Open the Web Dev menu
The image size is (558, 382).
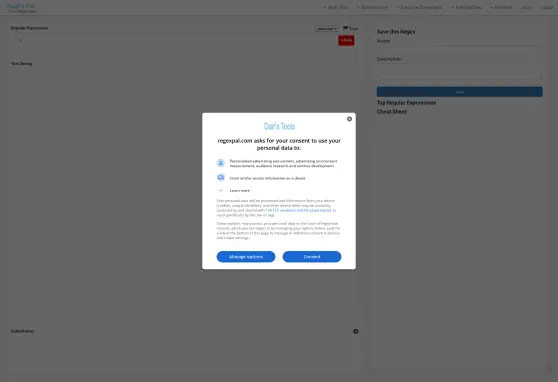click(336, 7)
